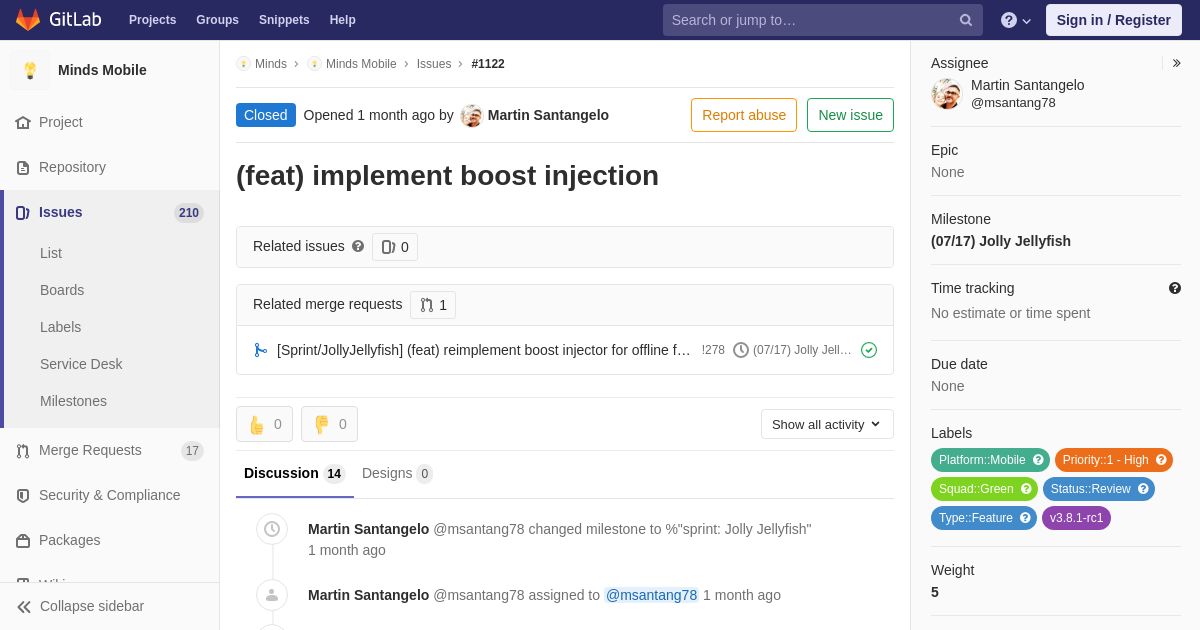This screenshot has height=630, width=1200.
Task: Open the Projects menu in top bar
Action: [x=152, y=20]
